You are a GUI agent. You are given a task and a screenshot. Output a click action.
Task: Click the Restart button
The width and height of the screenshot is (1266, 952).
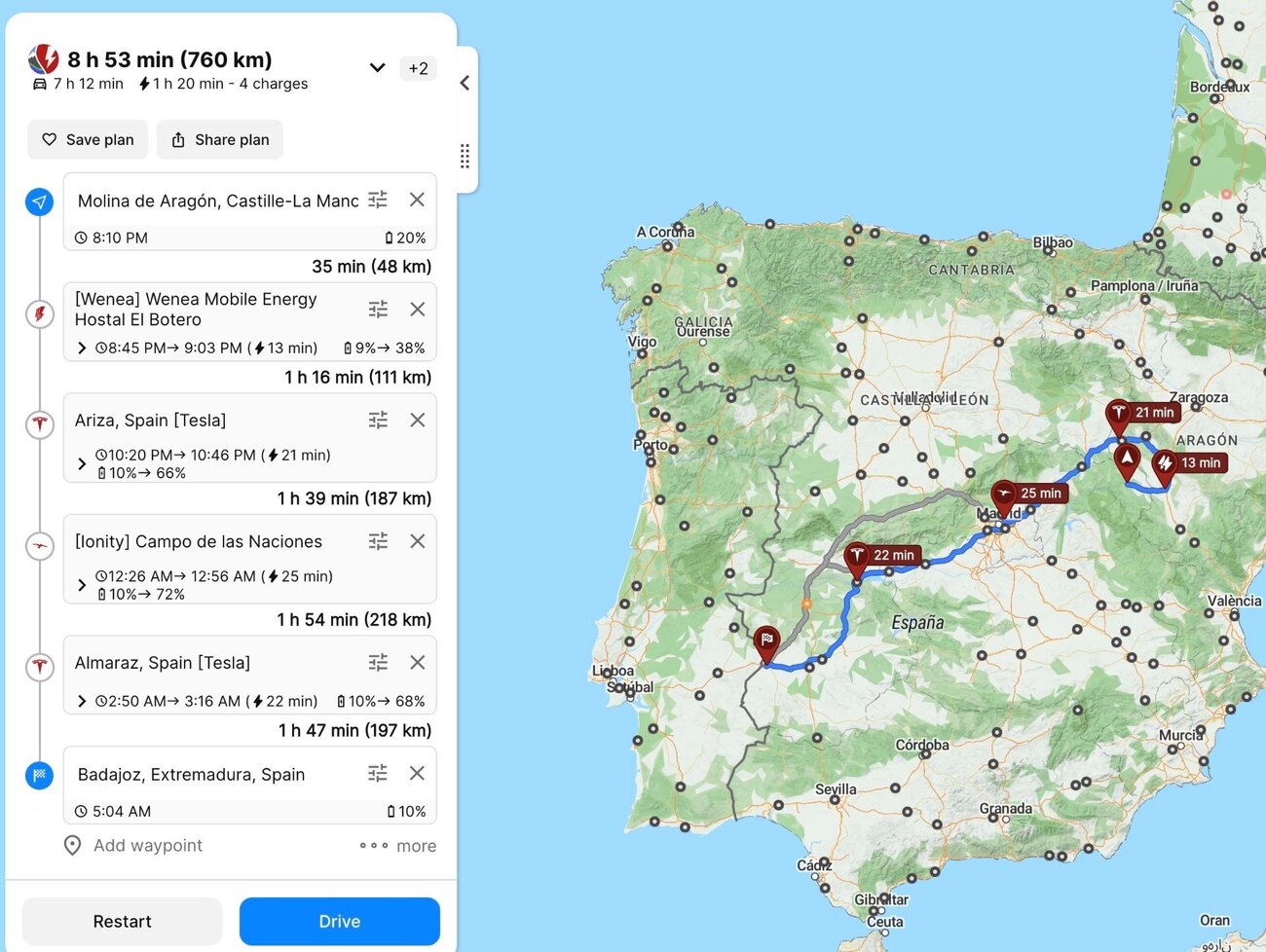pyautogui.click(x=123, y=922)
